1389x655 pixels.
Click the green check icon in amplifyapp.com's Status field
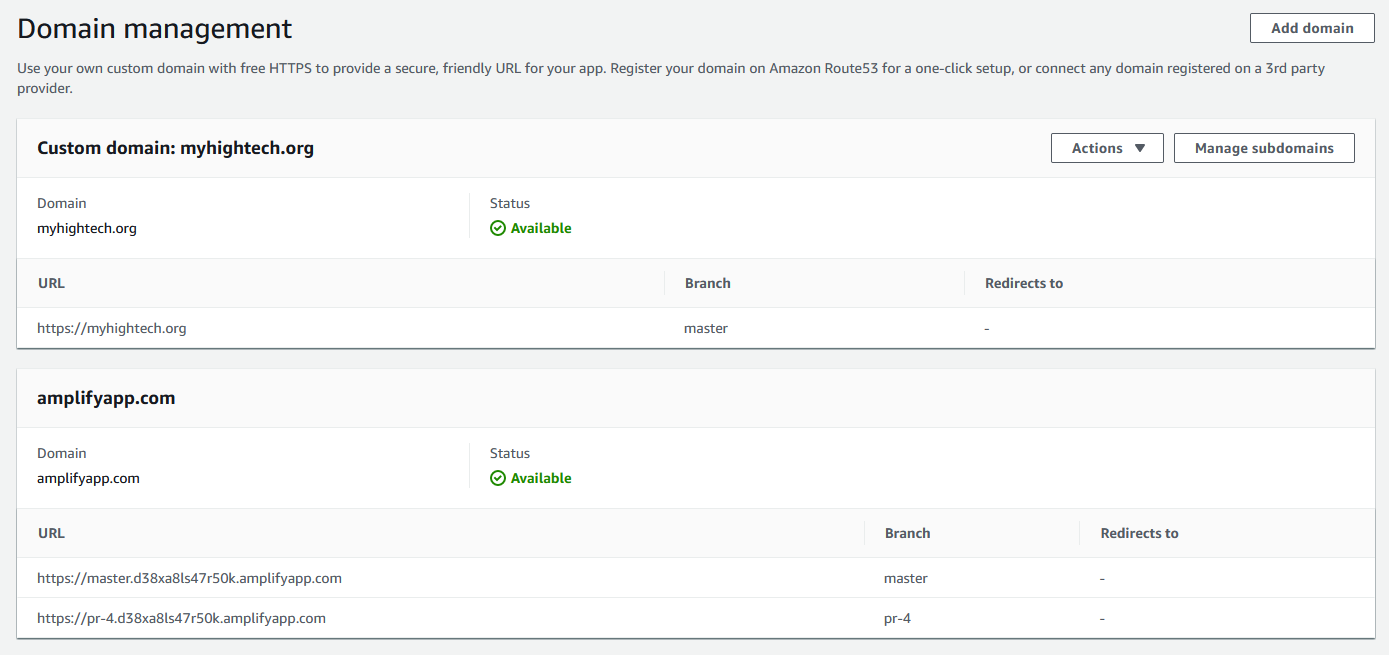click(498, 478)
